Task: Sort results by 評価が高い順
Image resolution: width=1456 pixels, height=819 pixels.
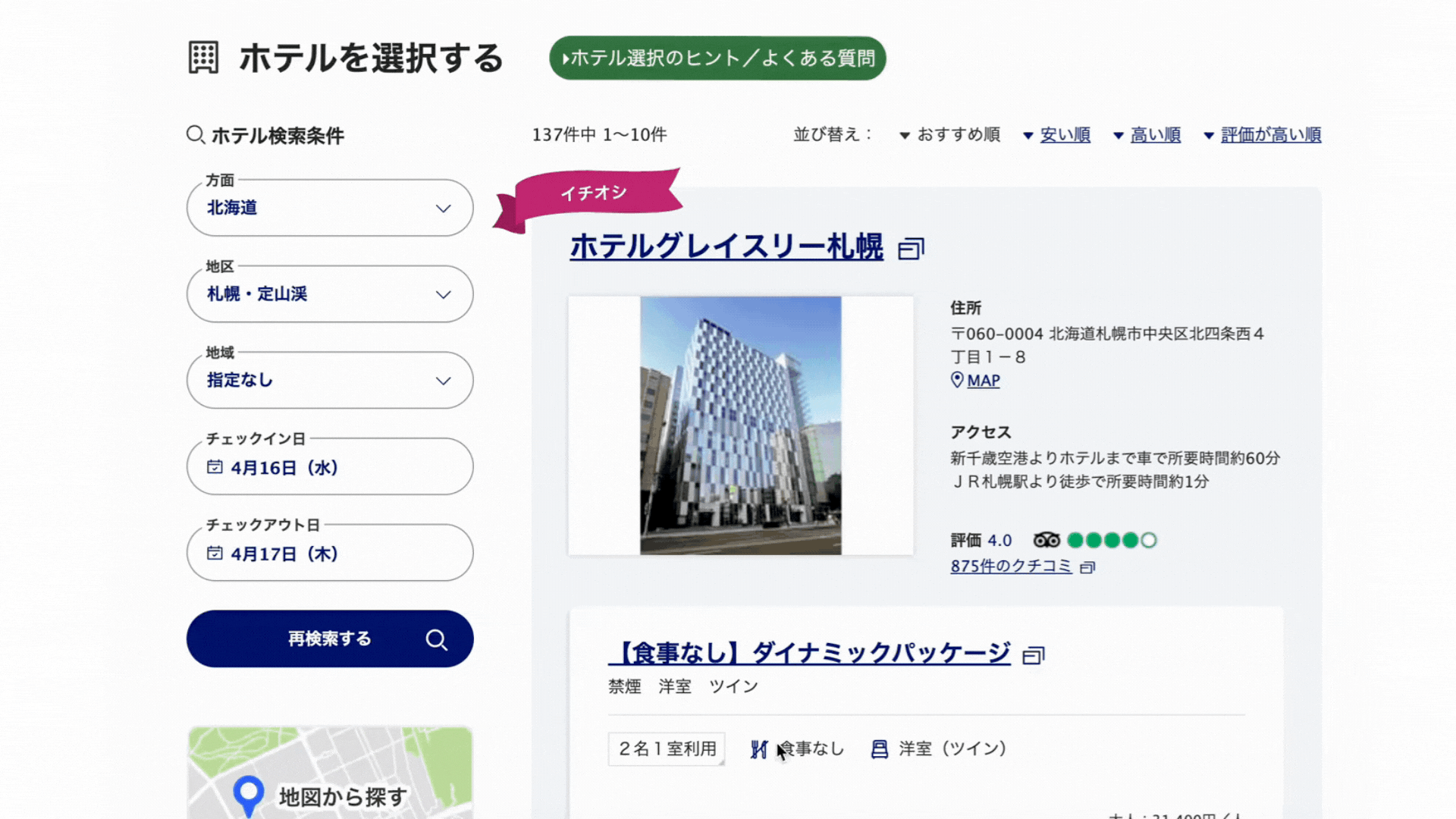Action: [1270, 135]
